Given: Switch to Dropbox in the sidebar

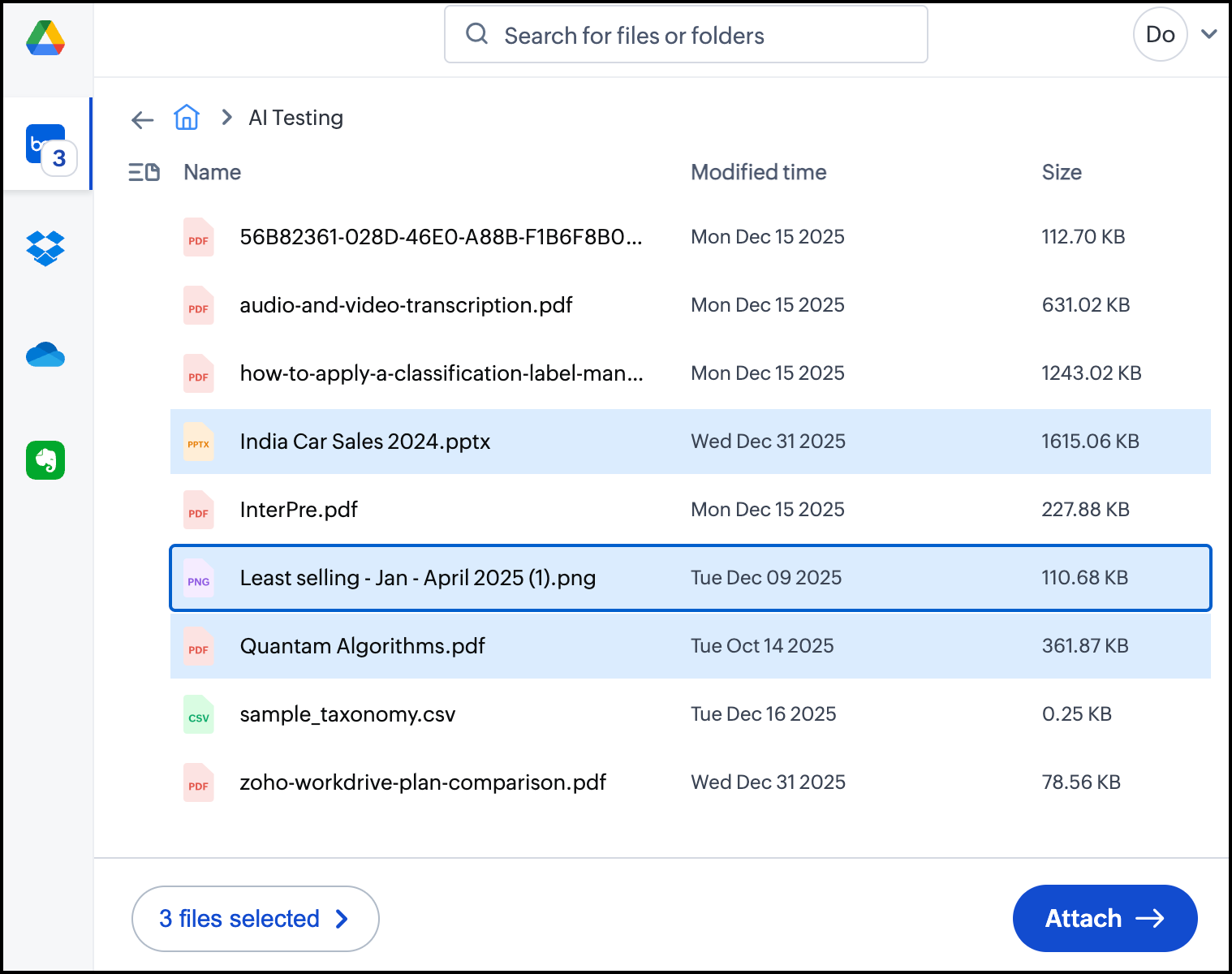Looking at the screenshot, I should point(45,248).
